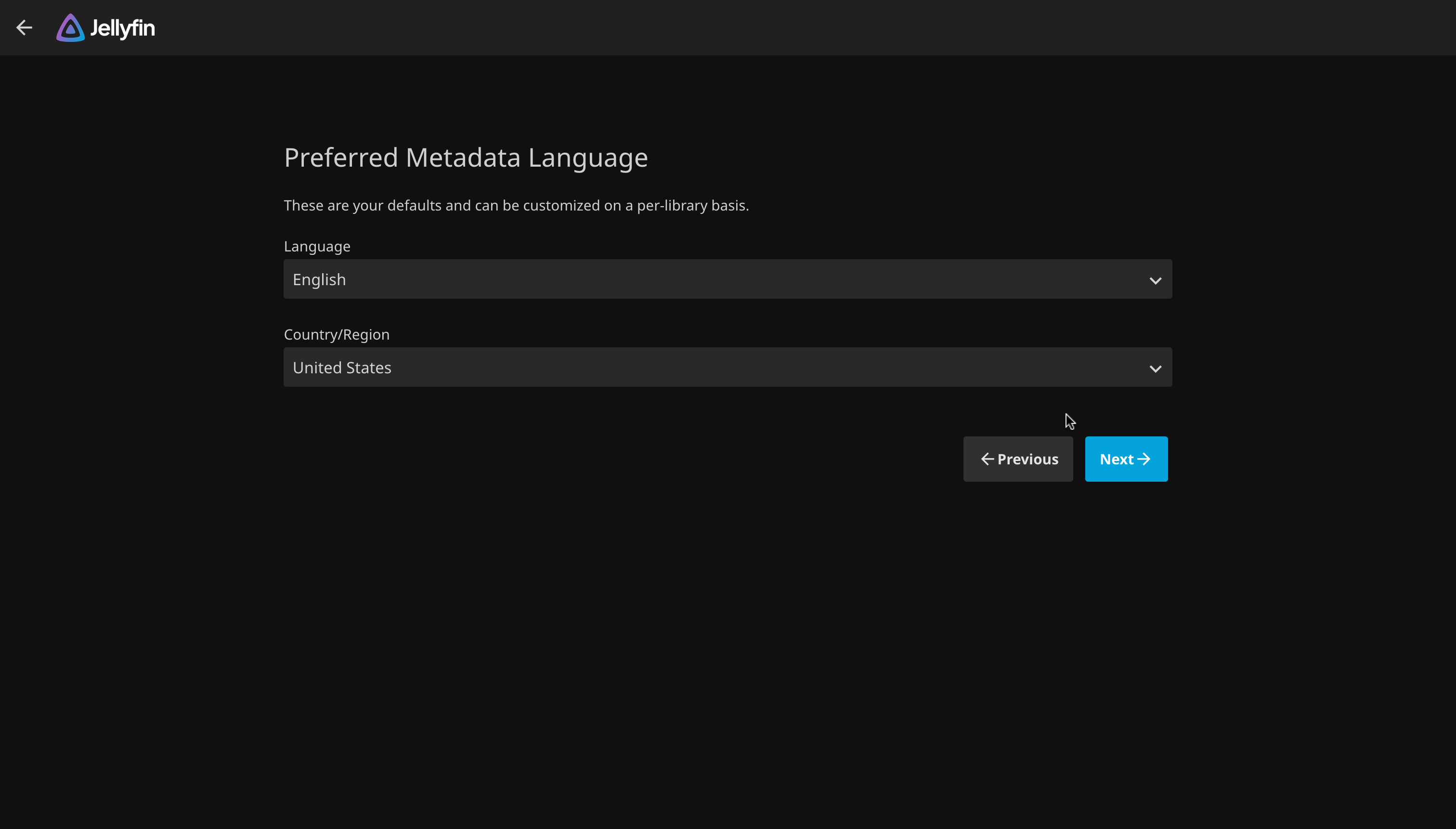Navigate back using the top-left arrow
The height and width of the screenshot is (829, 1456).
25,27
